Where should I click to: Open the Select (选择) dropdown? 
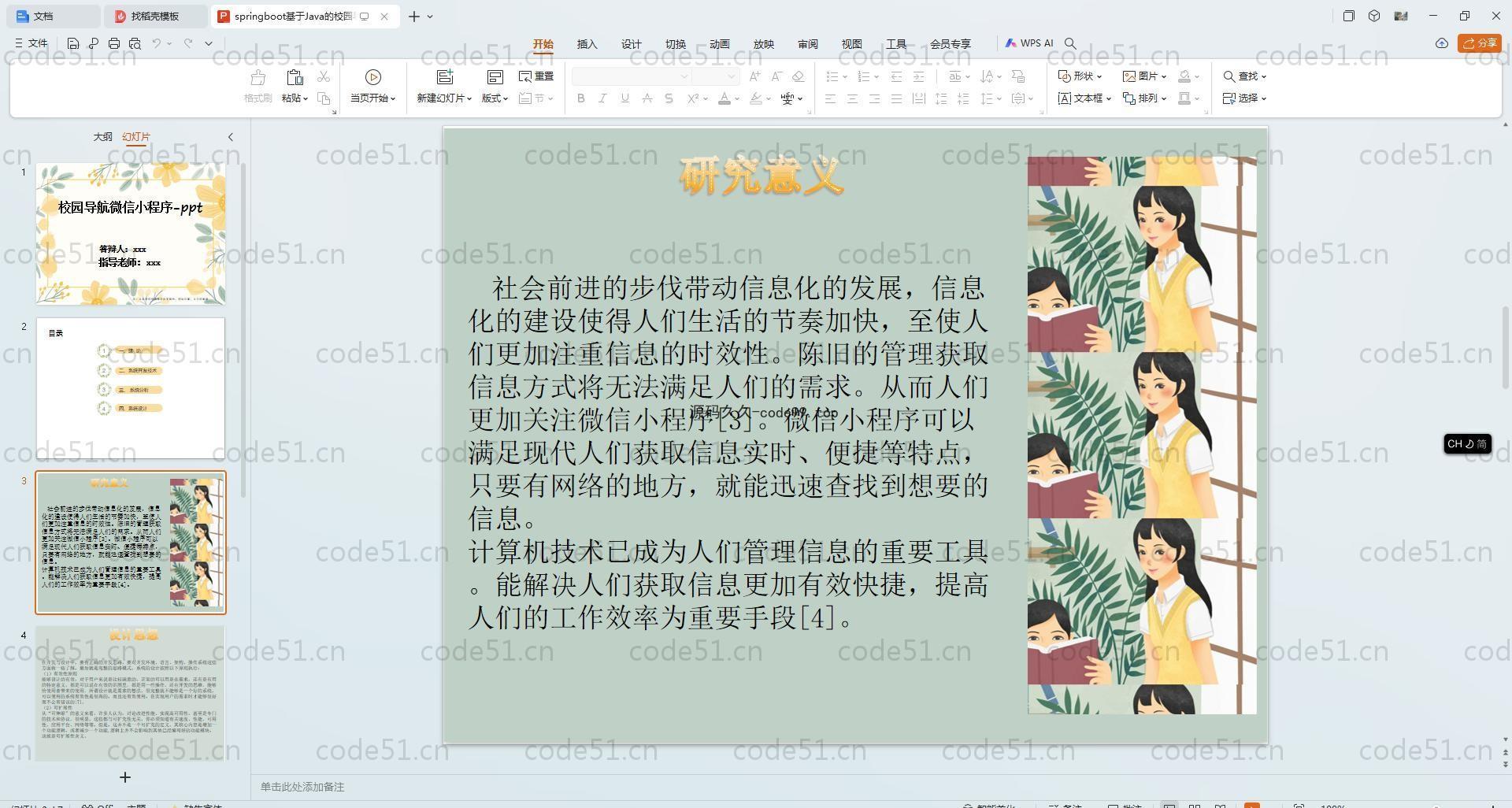1244,98
